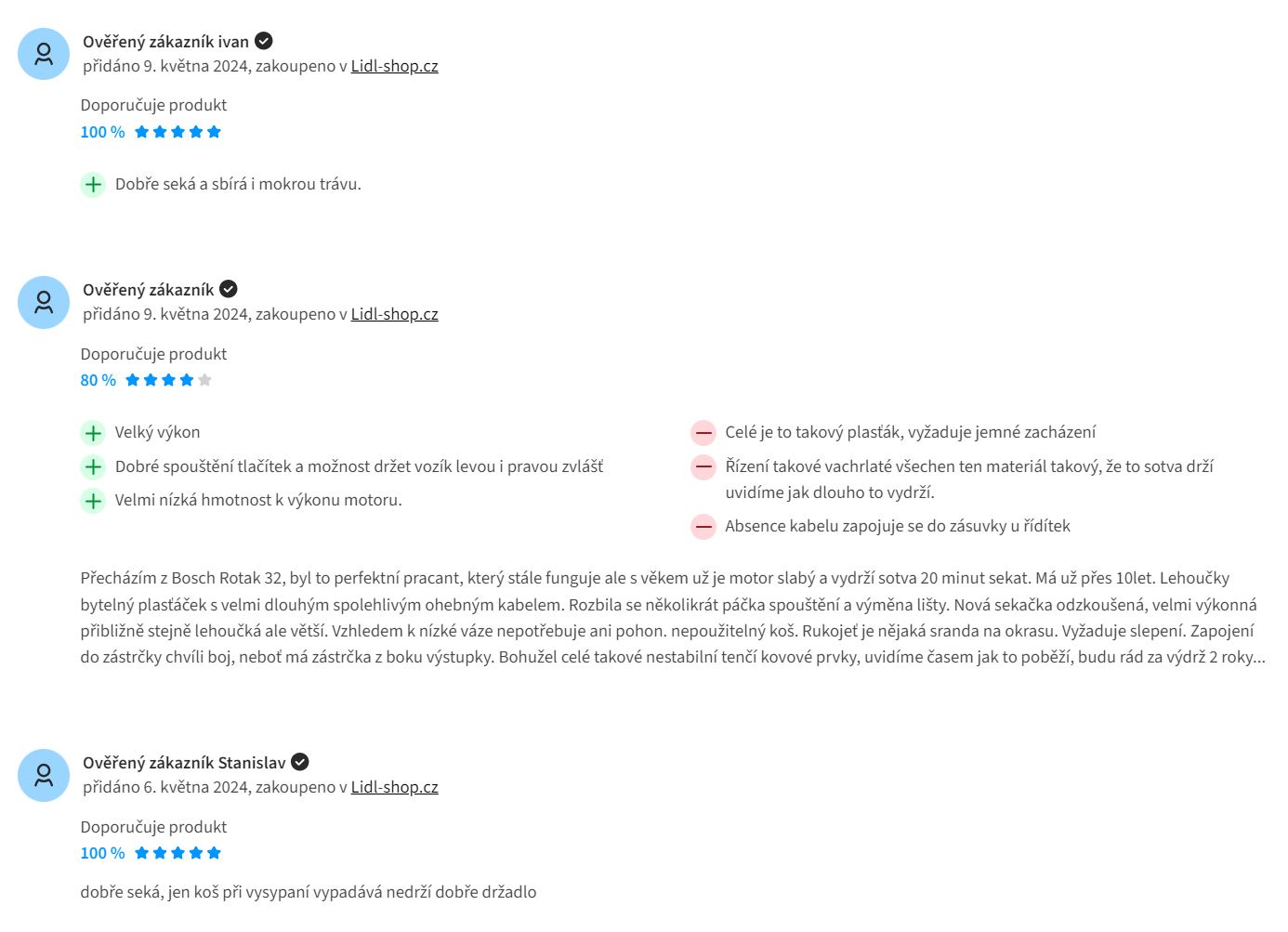The height and width of the screenshot is (932, 1288).
Task: Open Lidl-shop.cz link in ivan's review
Action: [x=394, y=66]
